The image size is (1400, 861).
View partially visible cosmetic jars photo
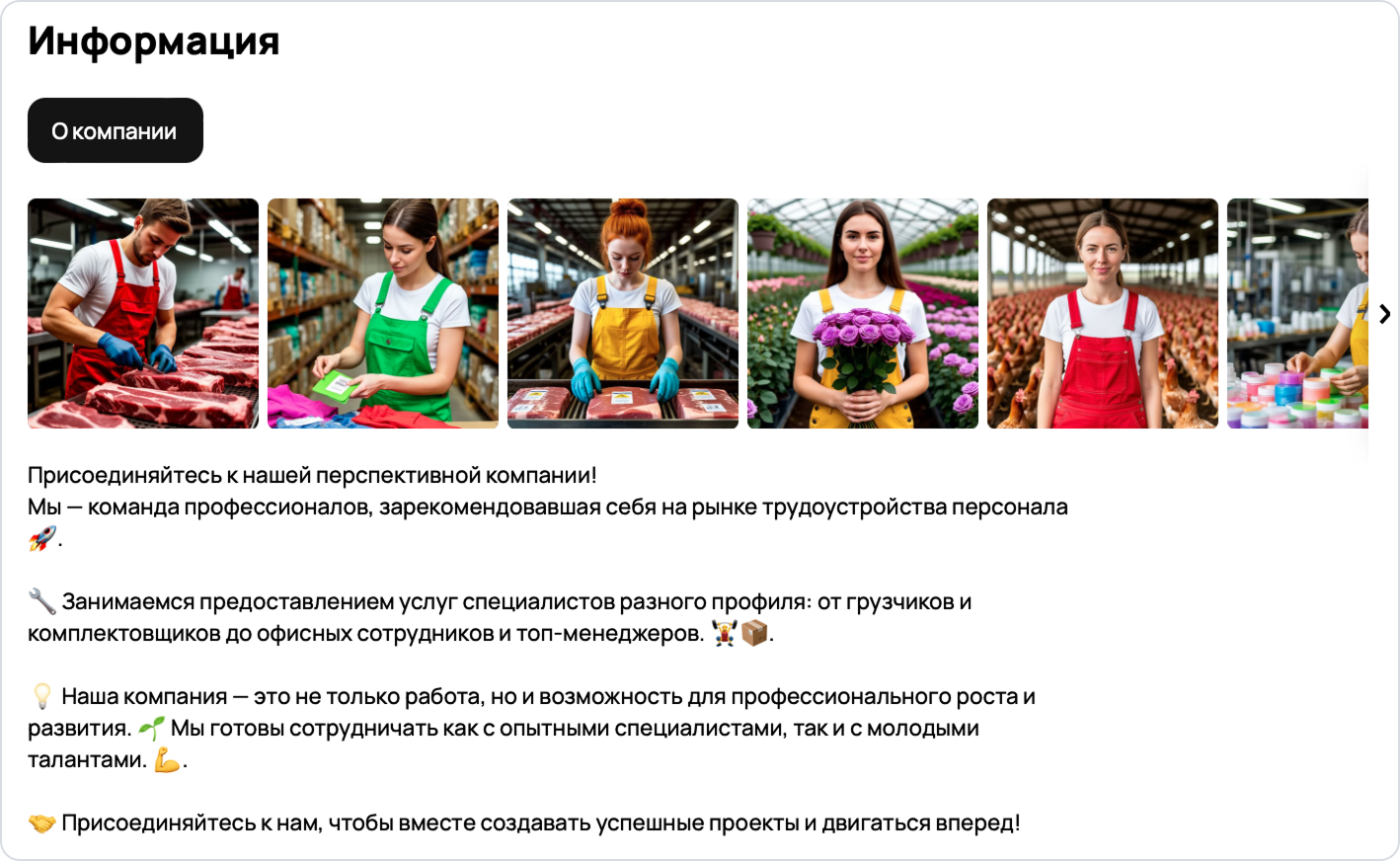pos(1297,313)
